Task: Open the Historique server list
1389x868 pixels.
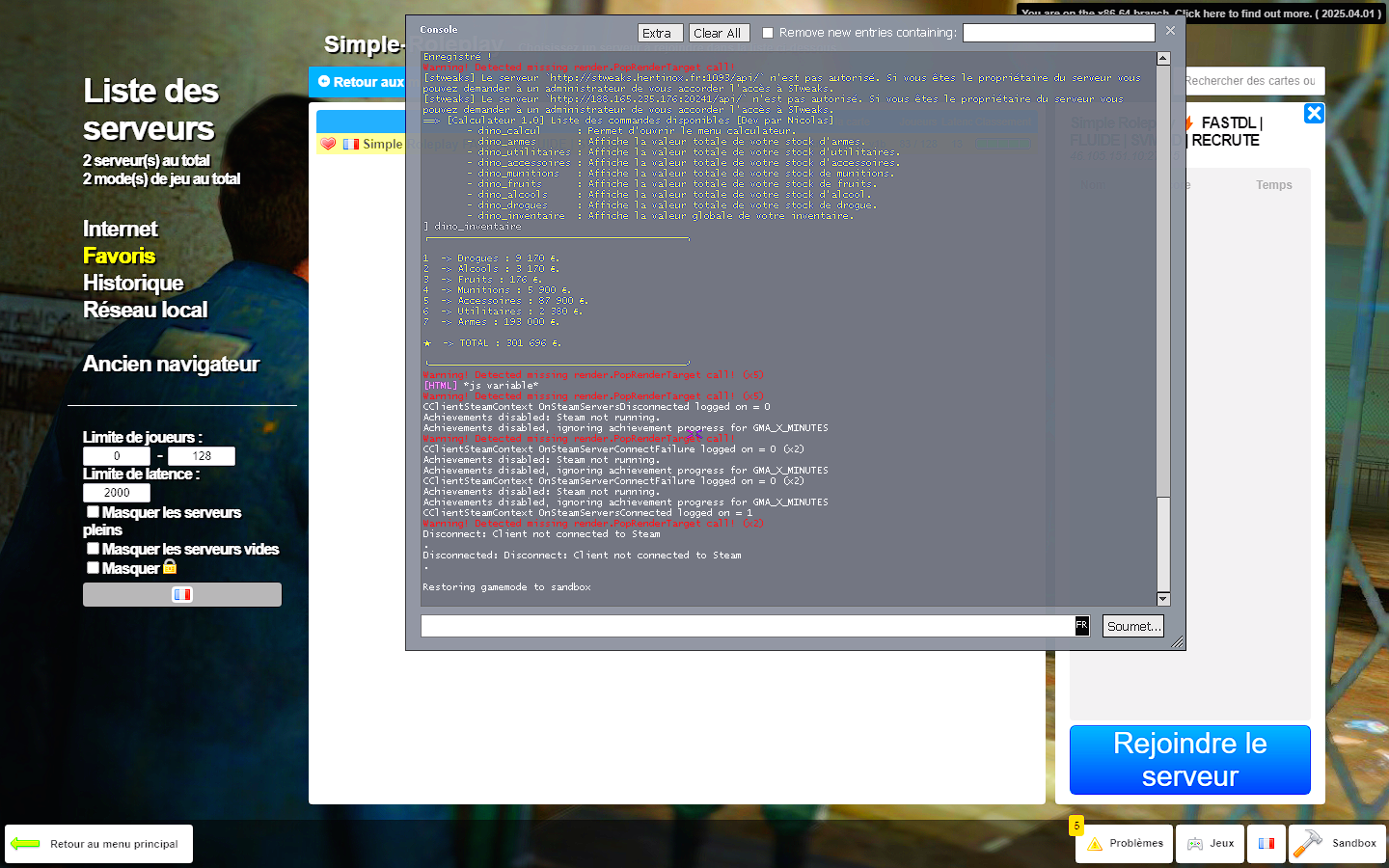Action: point(133,283)
